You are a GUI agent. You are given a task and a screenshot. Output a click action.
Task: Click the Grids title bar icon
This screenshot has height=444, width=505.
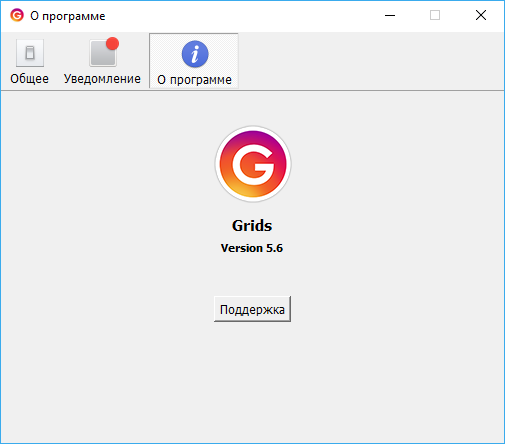point(17,15)
